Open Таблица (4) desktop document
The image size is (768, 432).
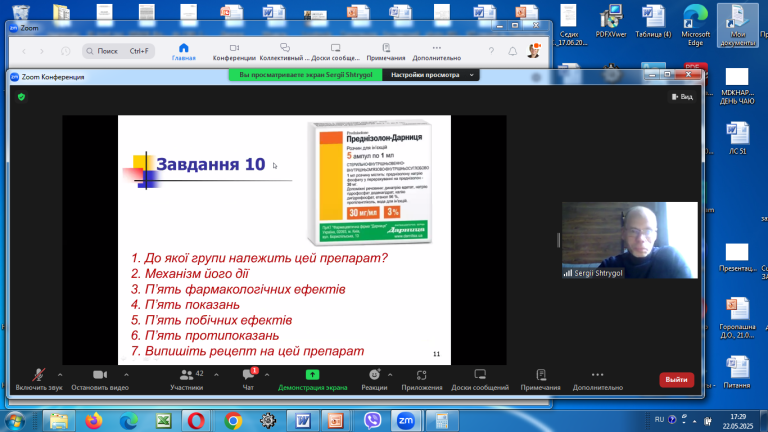coord(653,21)
